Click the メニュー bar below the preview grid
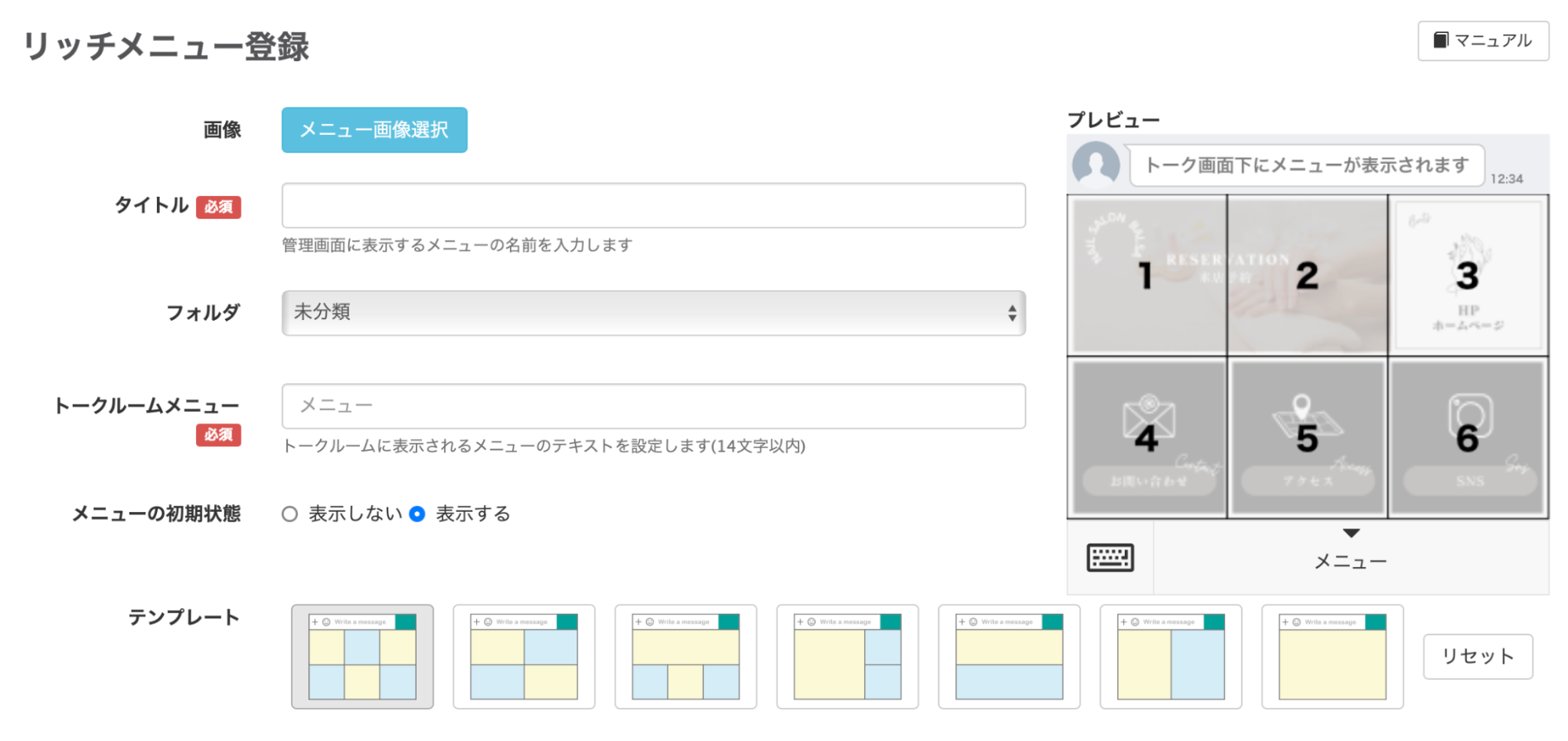 [x=1348, y=558]
